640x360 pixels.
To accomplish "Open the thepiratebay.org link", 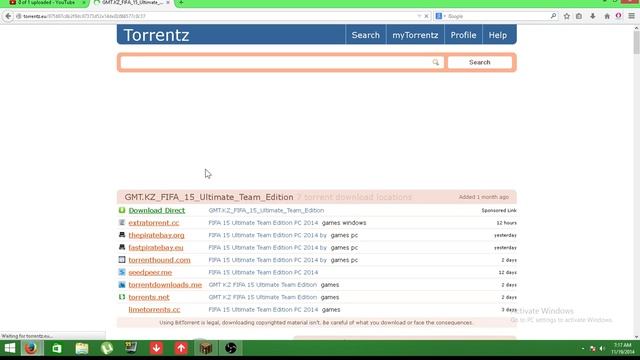I will (x=156, y=236).
